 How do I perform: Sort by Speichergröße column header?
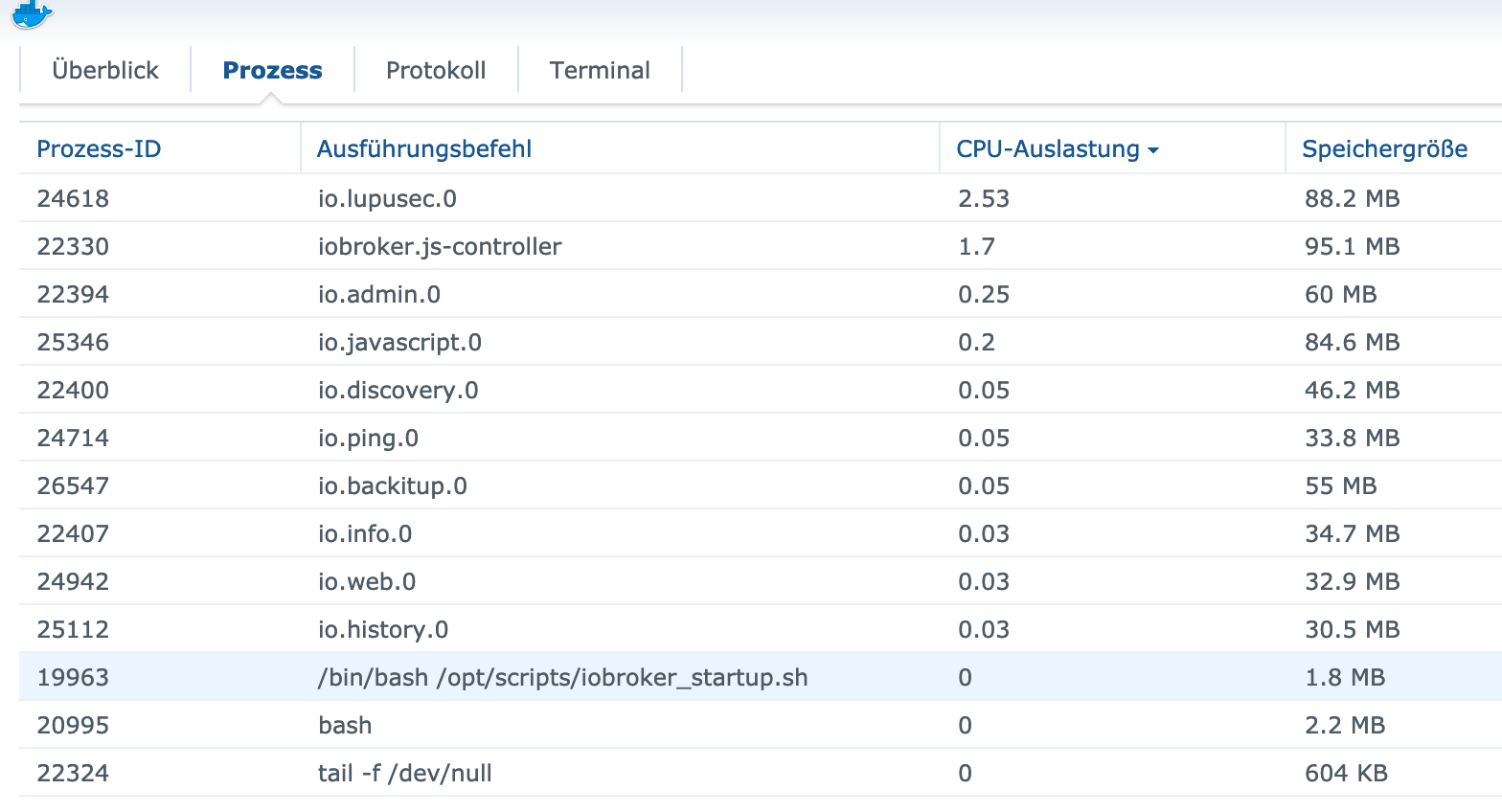coord(1394,148)
